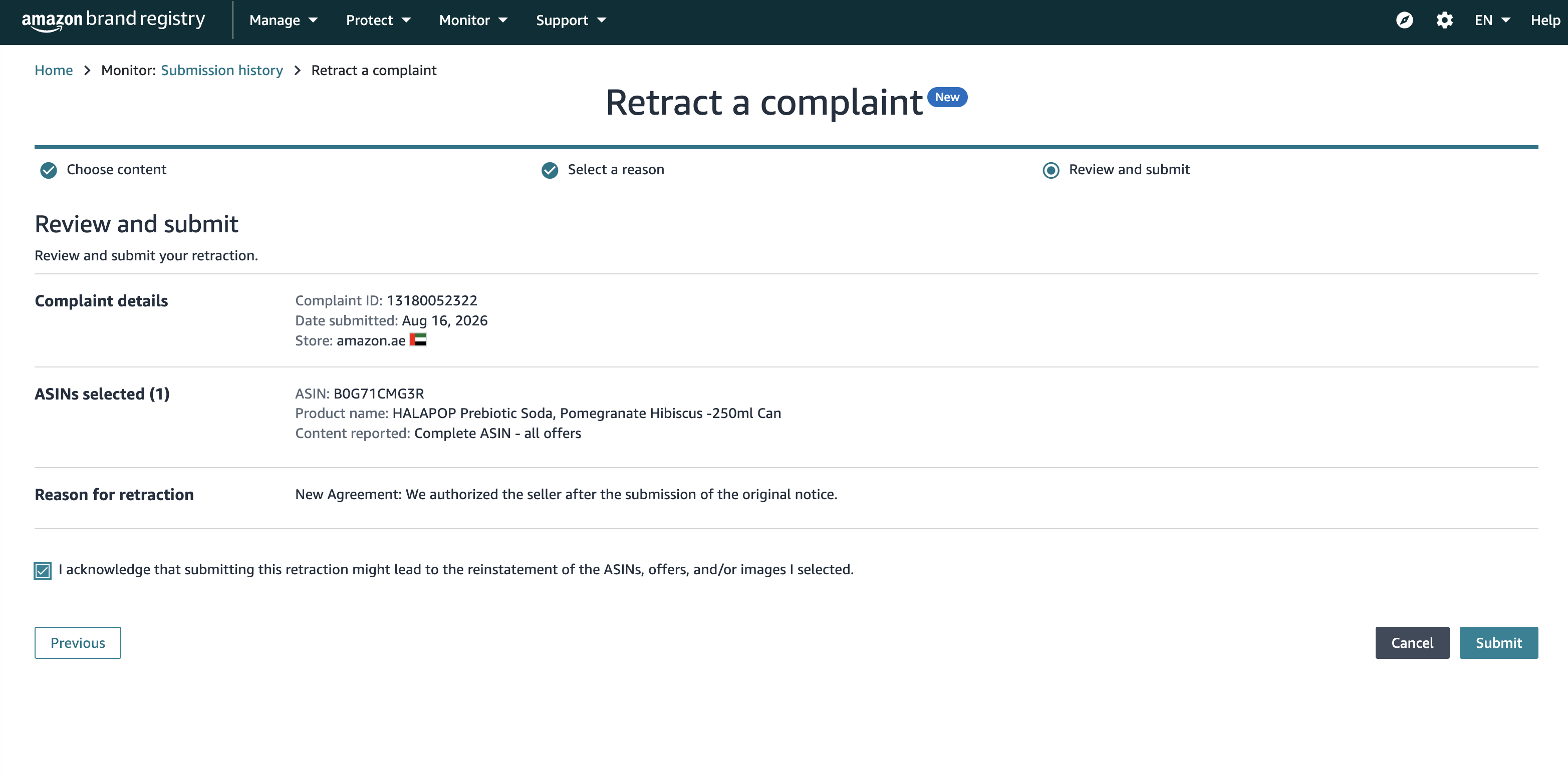This screenshot has height=777, width=1568.
Task: Click the Amazon brand registry logo
Action: click(x=113, y=20)
